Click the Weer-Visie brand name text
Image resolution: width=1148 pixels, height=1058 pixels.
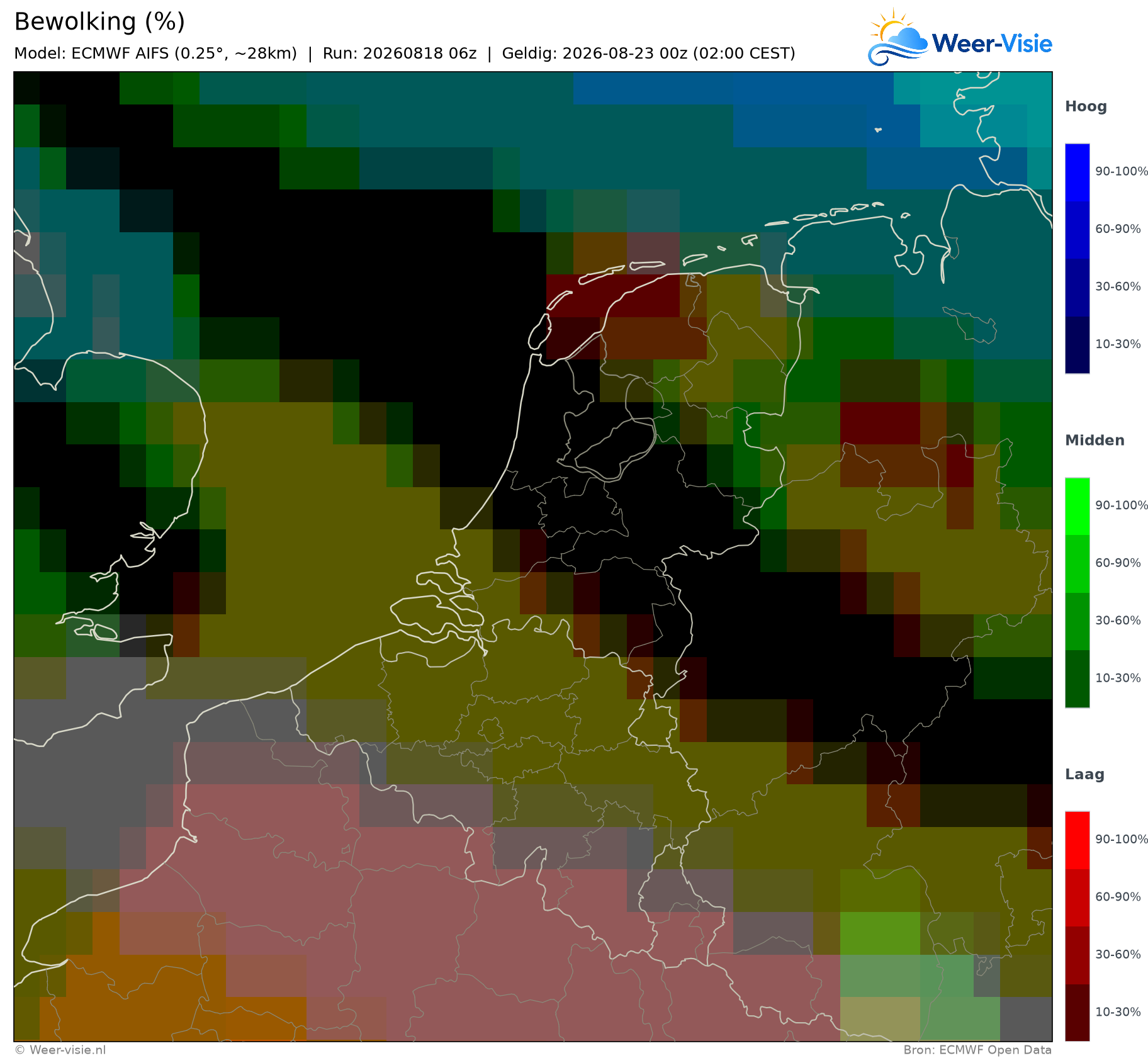992,43
